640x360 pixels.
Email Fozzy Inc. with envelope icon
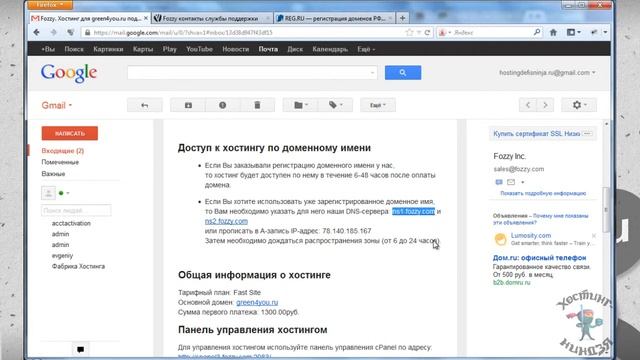(511, 182)
